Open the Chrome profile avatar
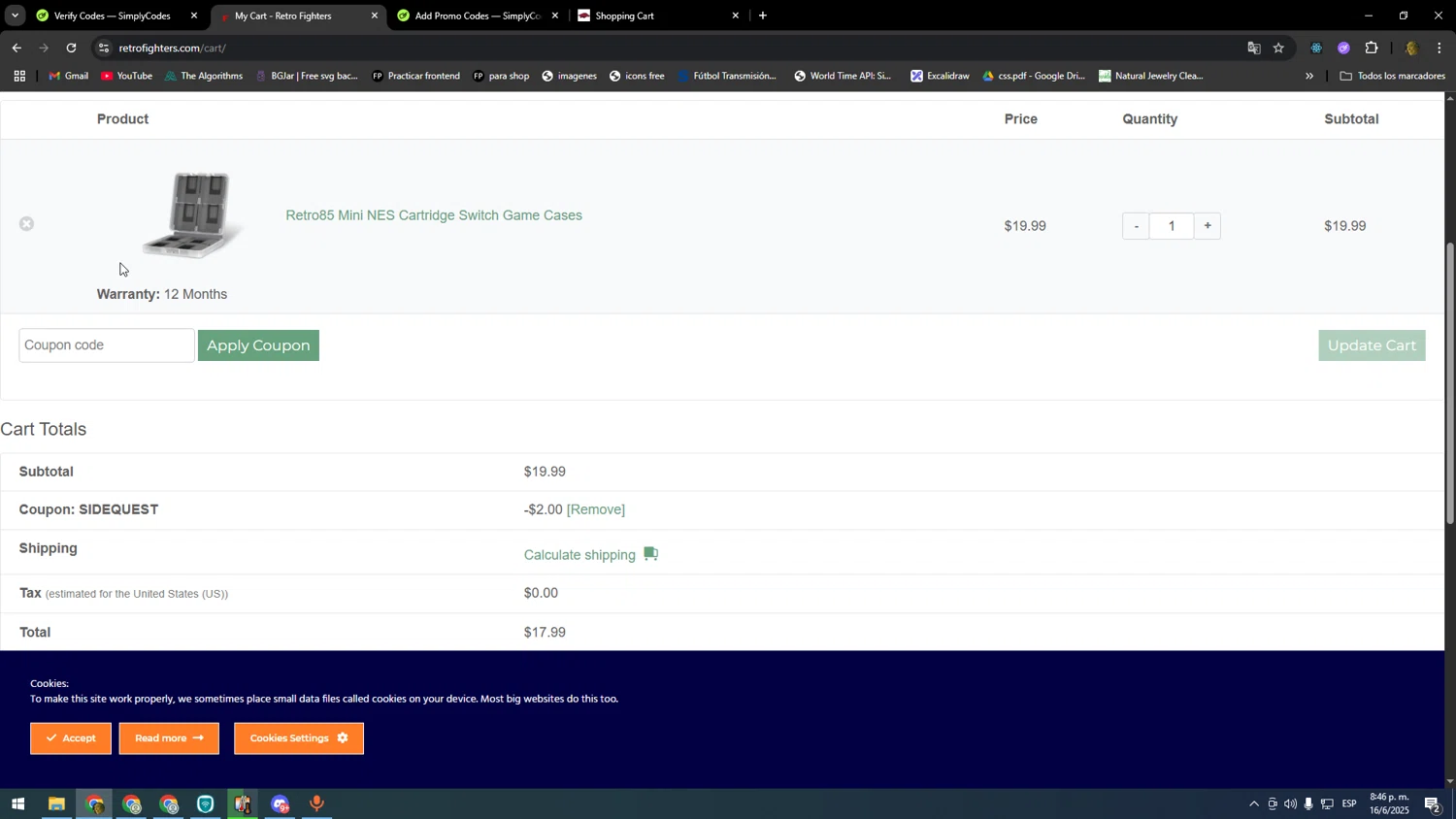1456x819 pixels. (1410, 48)
